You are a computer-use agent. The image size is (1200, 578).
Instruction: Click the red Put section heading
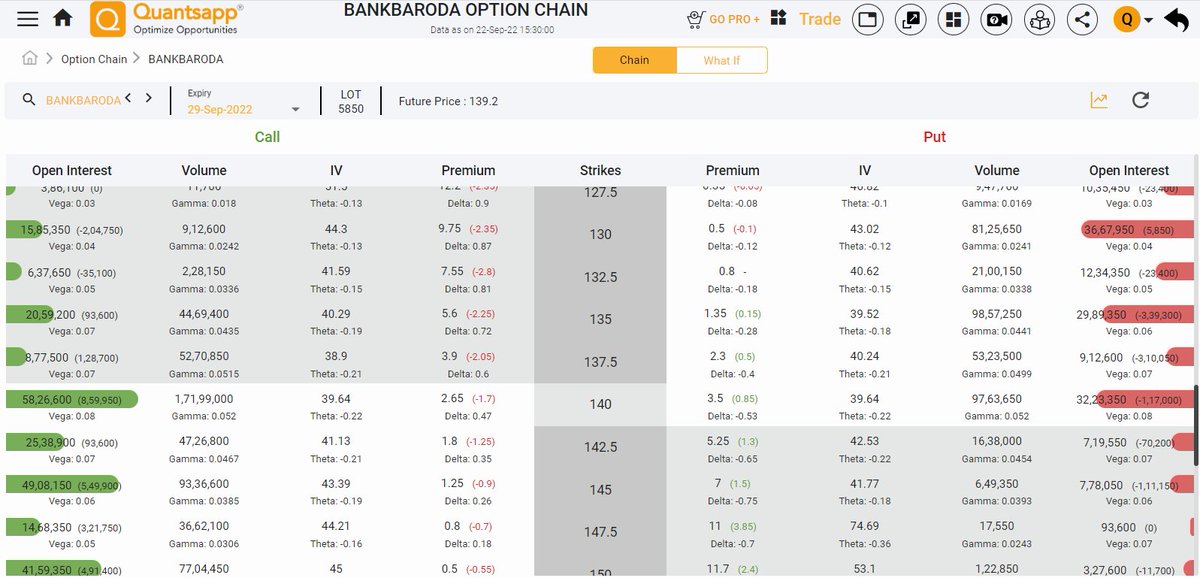934,137
